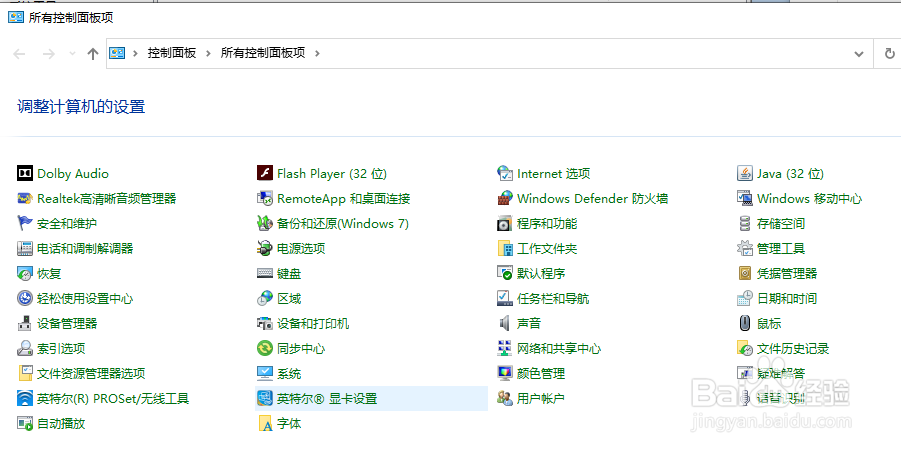The image size is (901, 452).
Task: Click the 网络和共享中心 icon
Action: pyautogui.click(x=505, y=348)
